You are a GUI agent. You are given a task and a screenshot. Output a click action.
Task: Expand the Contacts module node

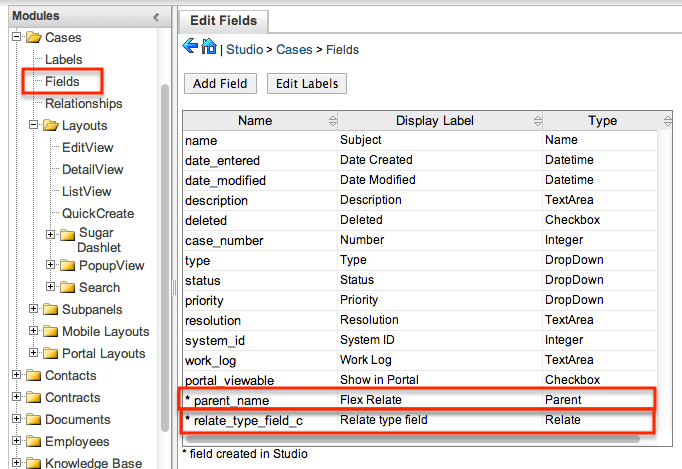tap(16, 375)
